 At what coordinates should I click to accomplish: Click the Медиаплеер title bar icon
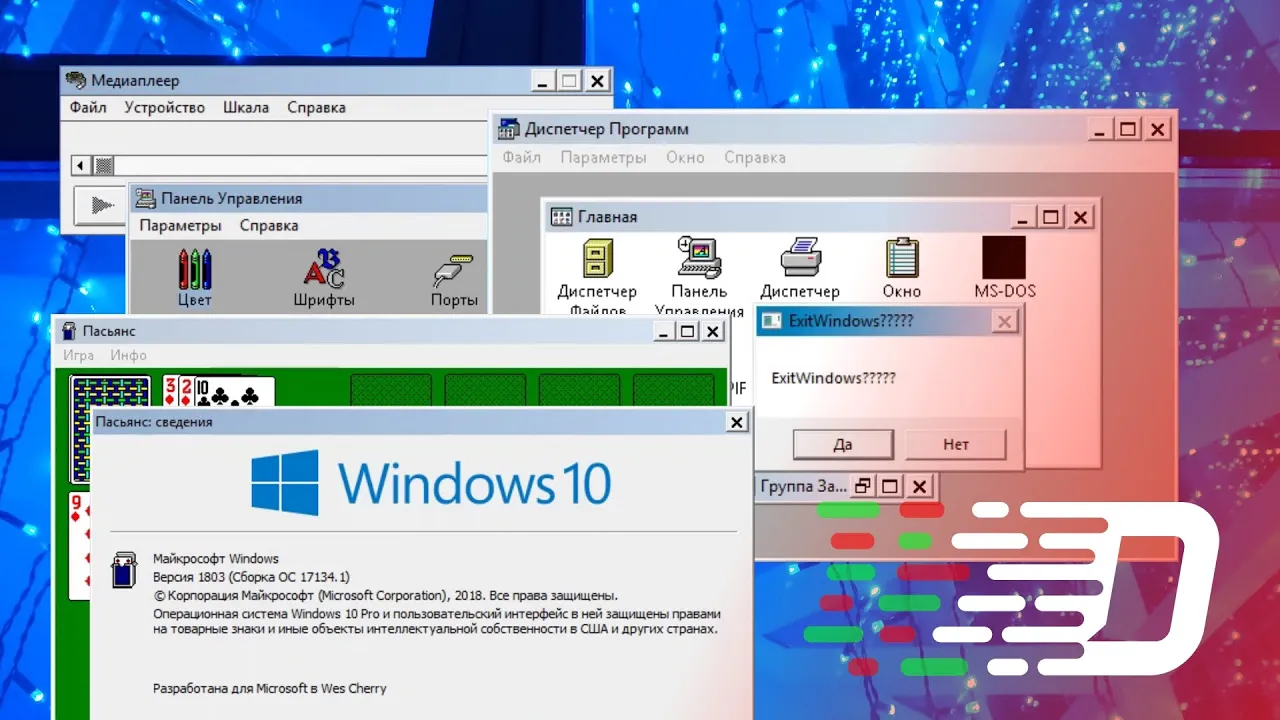coord(76,81)
